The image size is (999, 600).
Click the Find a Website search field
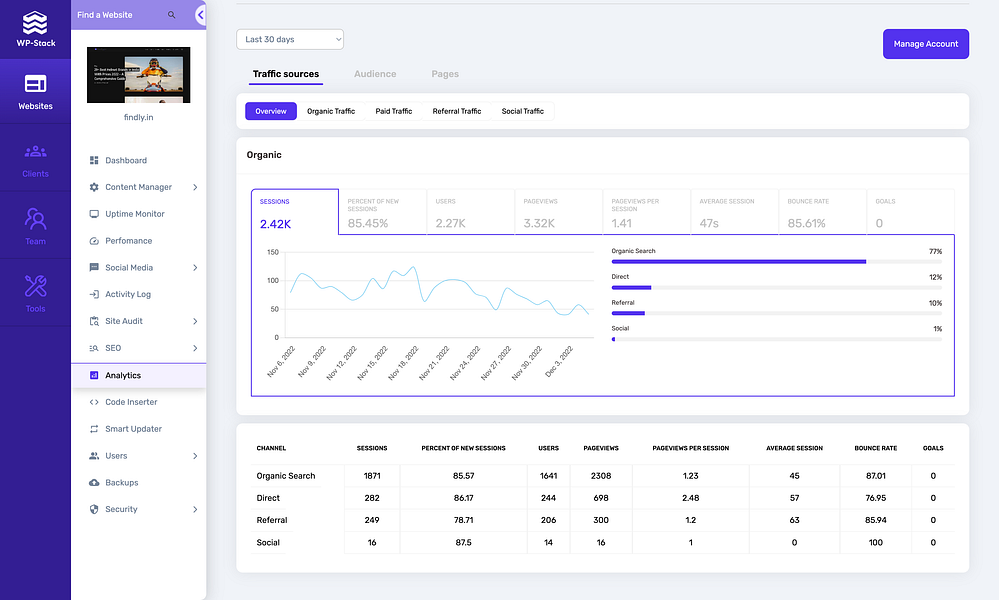click(x=126, y=15)
